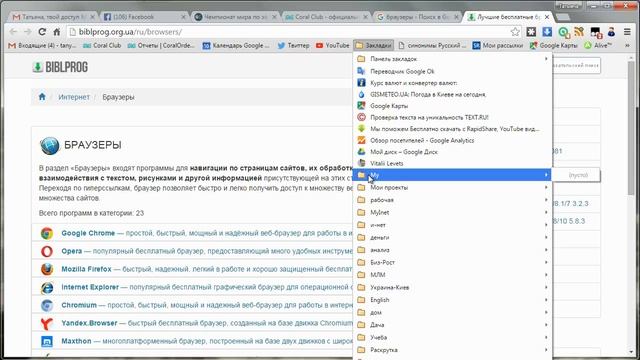The height and width of the screenshot is (360, 640).
Task: Click the Opera icon in the browser list
Action: click(x=47, y=251)
